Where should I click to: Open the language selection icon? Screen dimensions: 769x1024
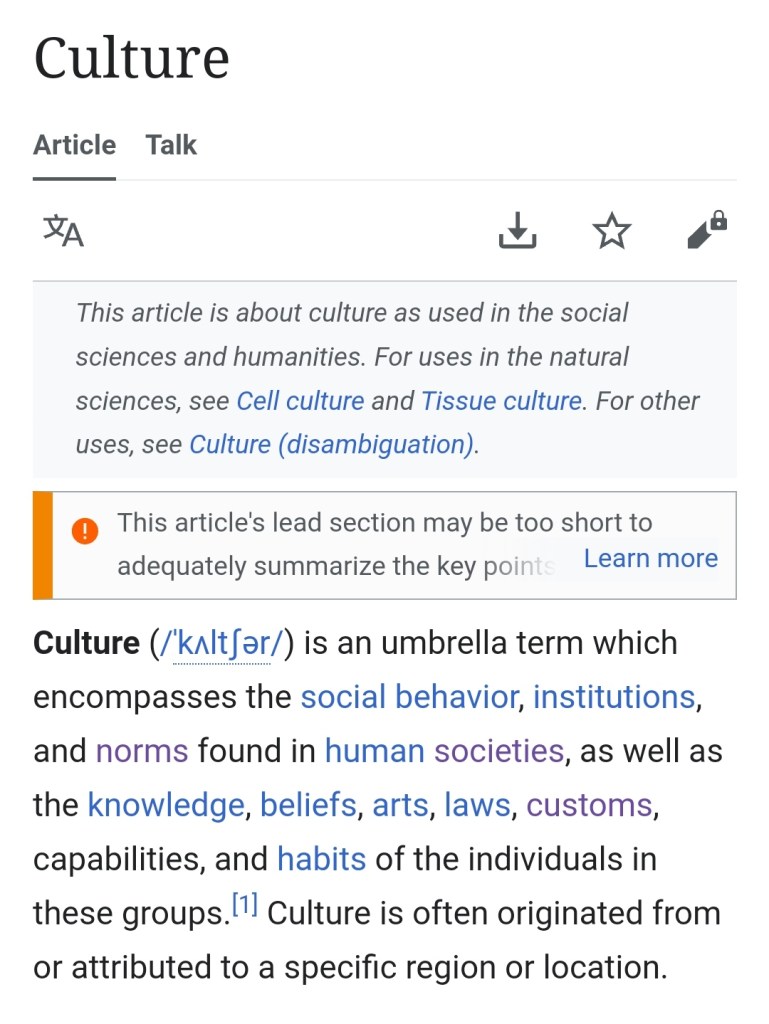[63, 231]
